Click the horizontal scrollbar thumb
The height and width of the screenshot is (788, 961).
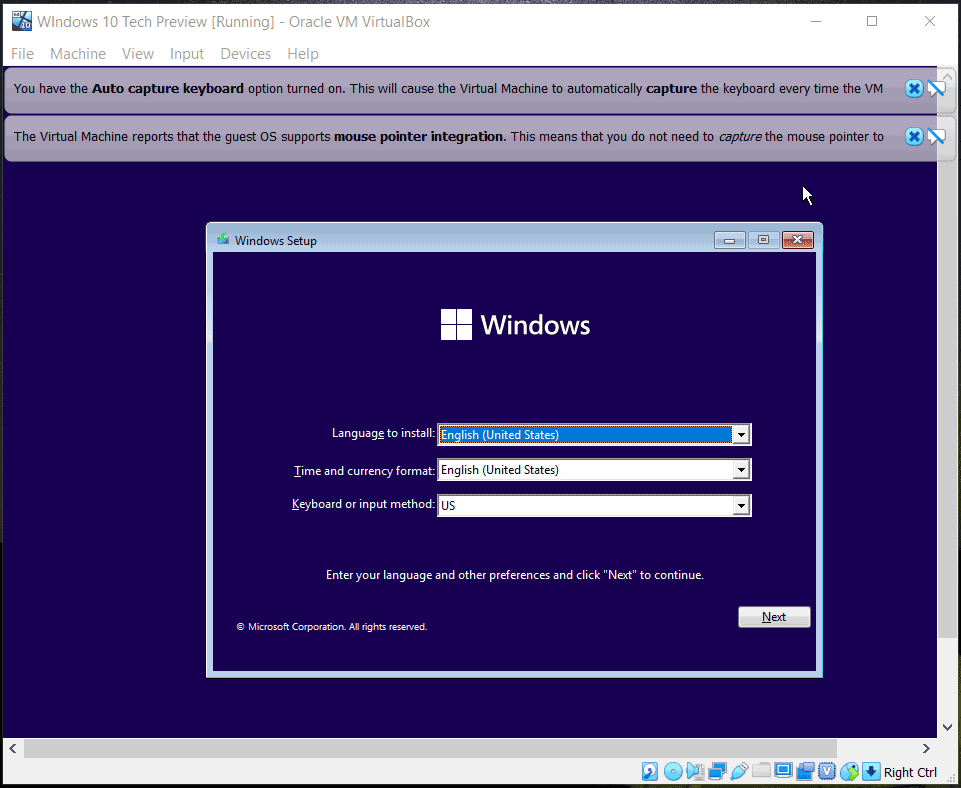pyautogui.click(x=430, y=748)
